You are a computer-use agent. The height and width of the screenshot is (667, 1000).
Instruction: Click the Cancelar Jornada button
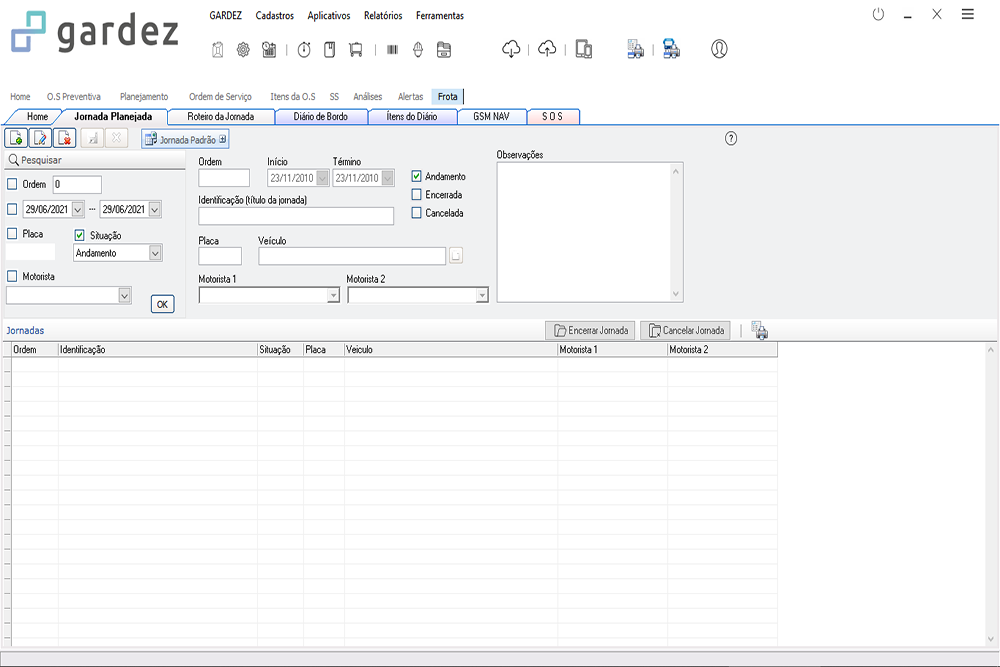(685, 330)
